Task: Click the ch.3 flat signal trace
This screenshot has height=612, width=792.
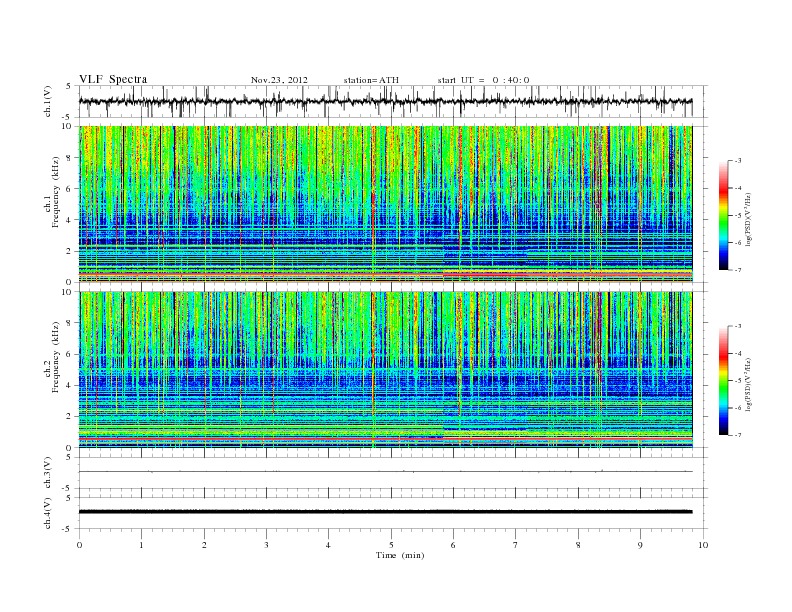Action: (x=385, y=472)
